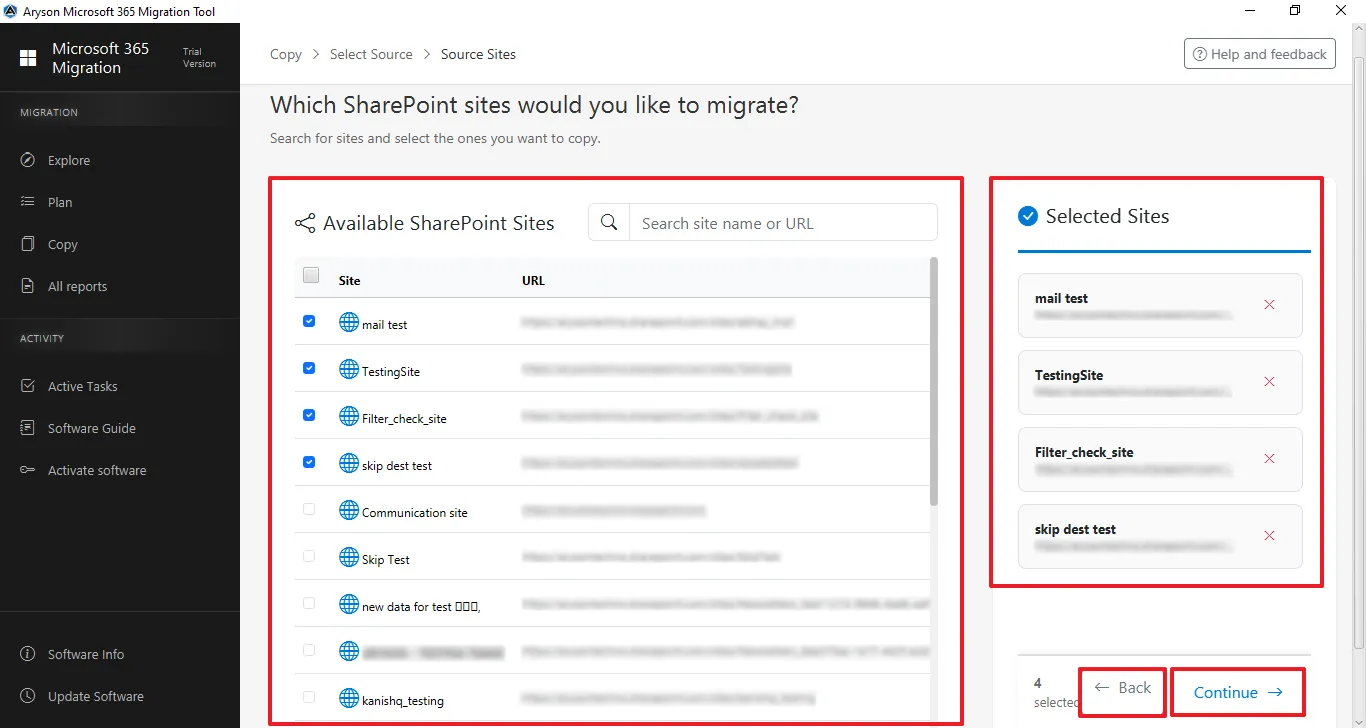This screenshot has width=1366, height=728.
Task: Click the Back button
Action: point(1122,688)
